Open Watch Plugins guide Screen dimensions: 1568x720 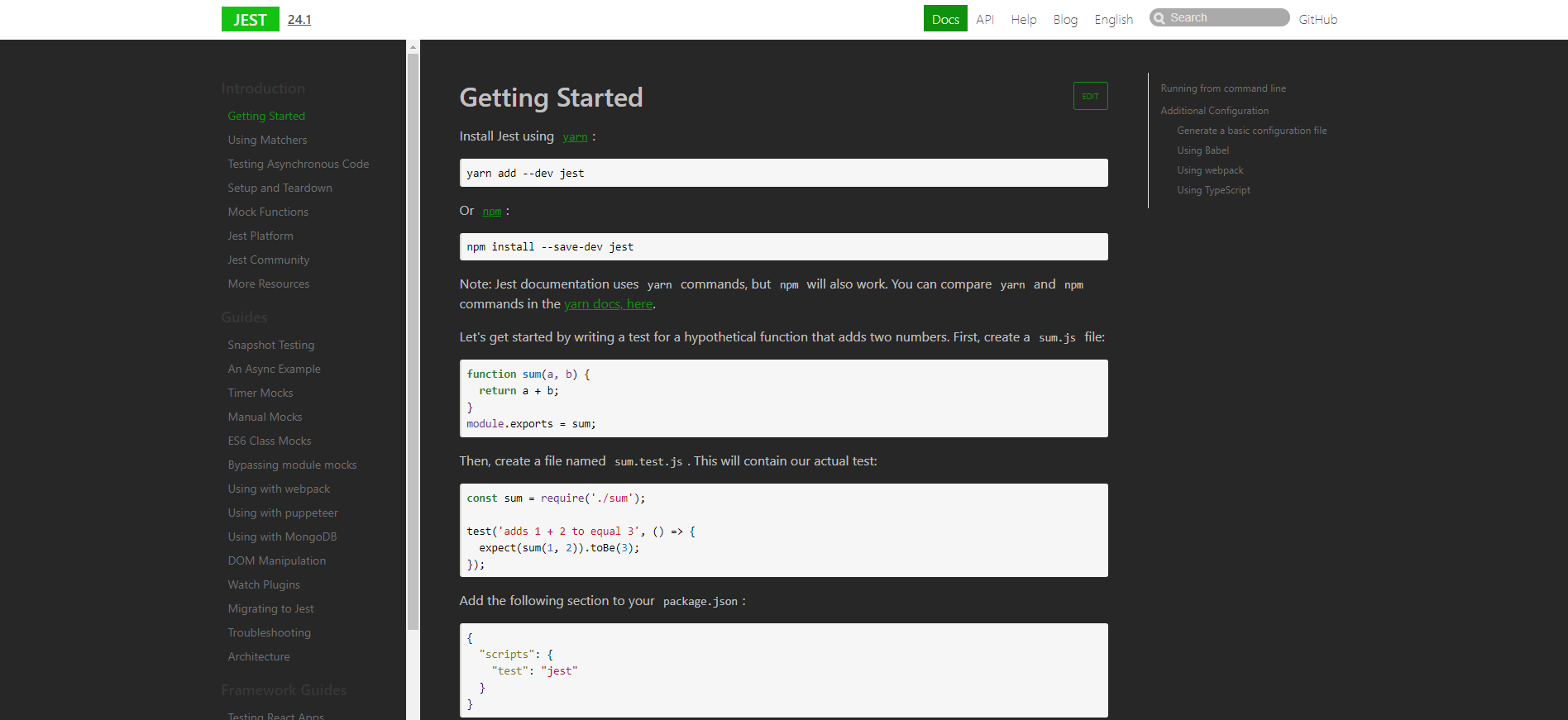264,584
